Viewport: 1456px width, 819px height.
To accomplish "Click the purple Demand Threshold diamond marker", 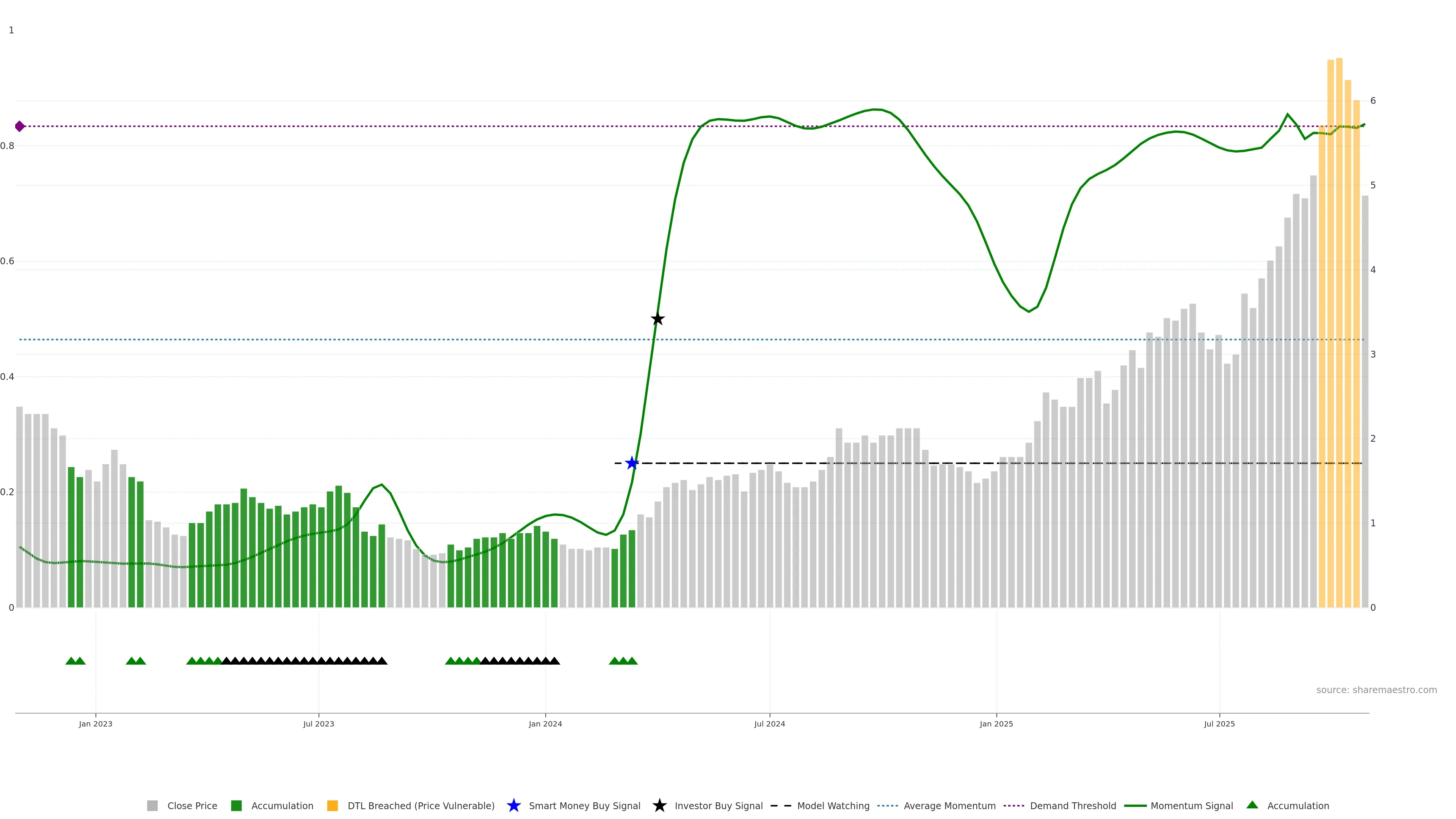I will (x=20, y=126).
